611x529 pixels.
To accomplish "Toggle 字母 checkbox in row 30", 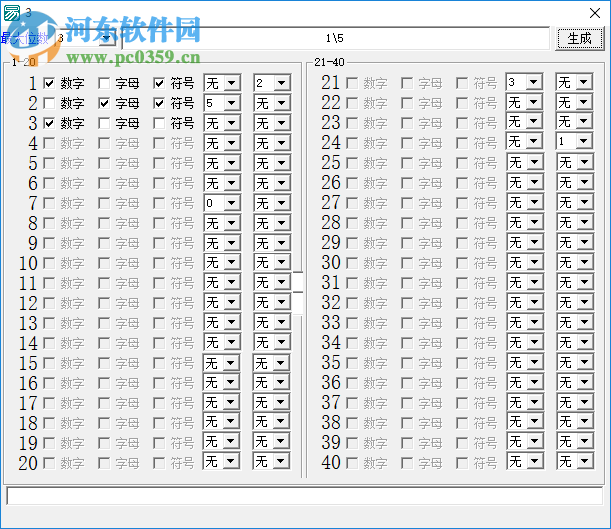I will 407,263.
